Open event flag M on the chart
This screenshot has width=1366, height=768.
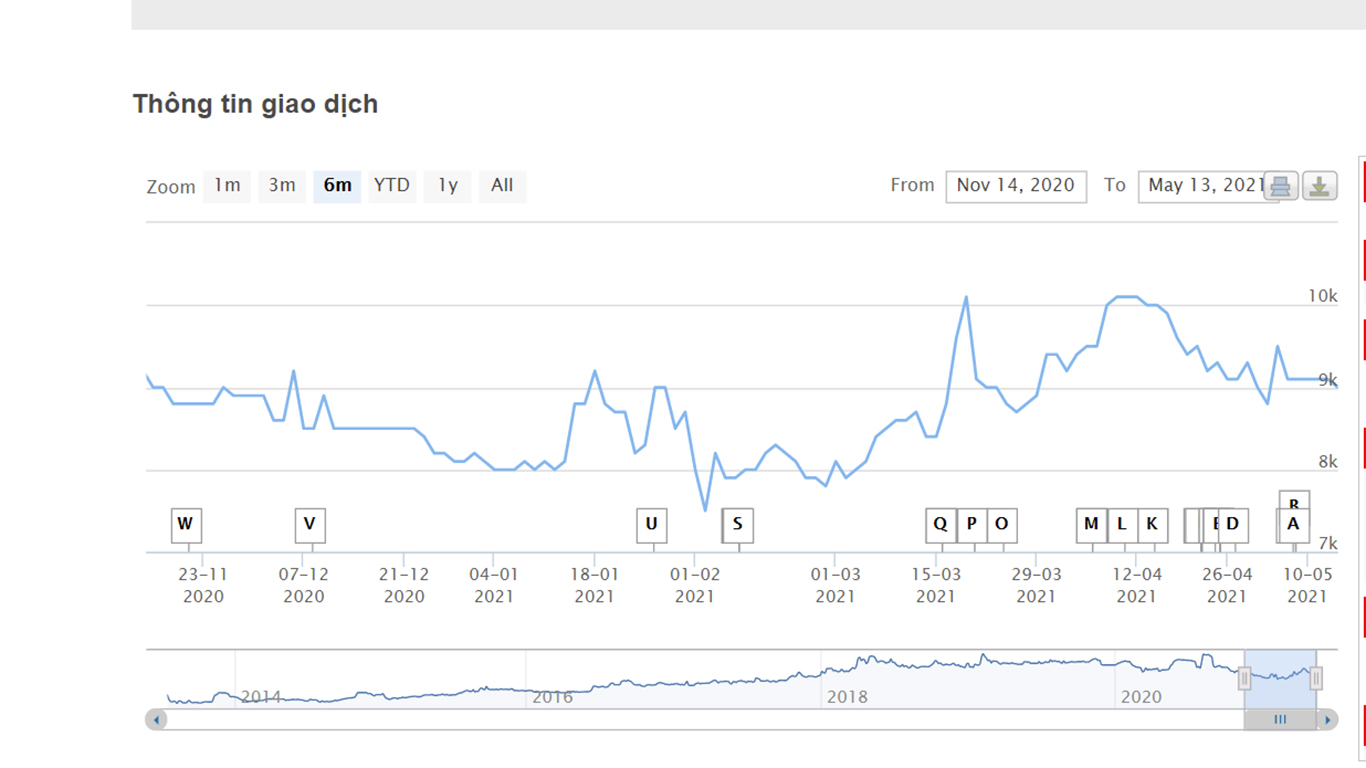[1091, 524]
